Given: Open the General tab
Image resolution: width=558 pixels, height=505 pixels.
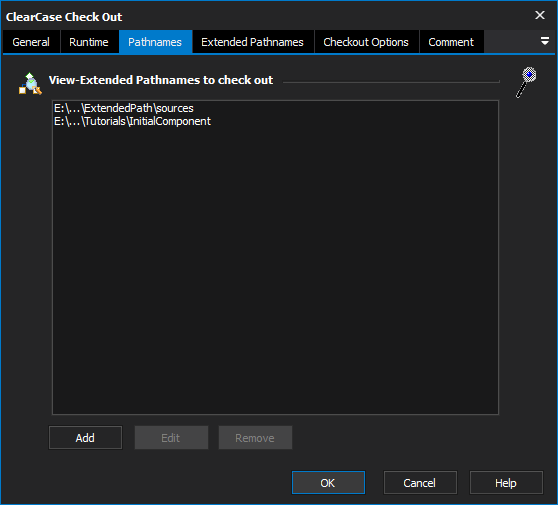Looking at the screenshot, I should (31, 42).
